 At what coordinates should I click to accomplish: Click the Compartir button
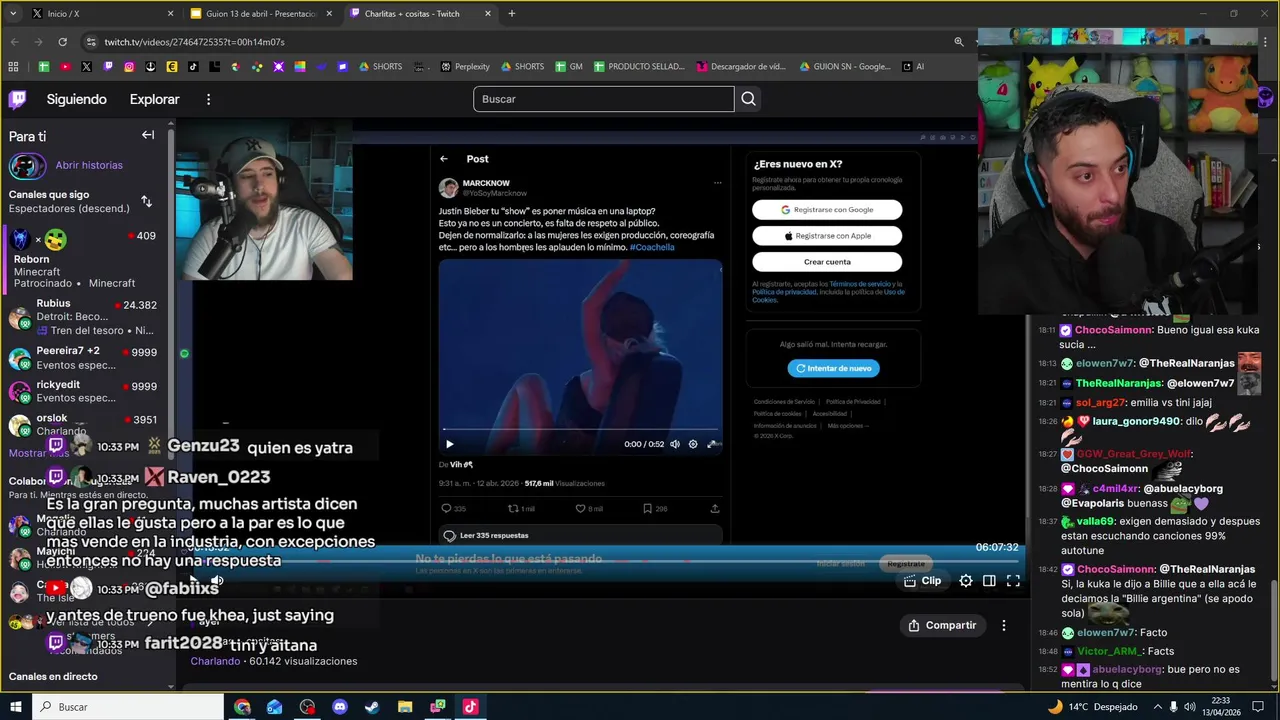pyautogui.click(x=942, y=625)
